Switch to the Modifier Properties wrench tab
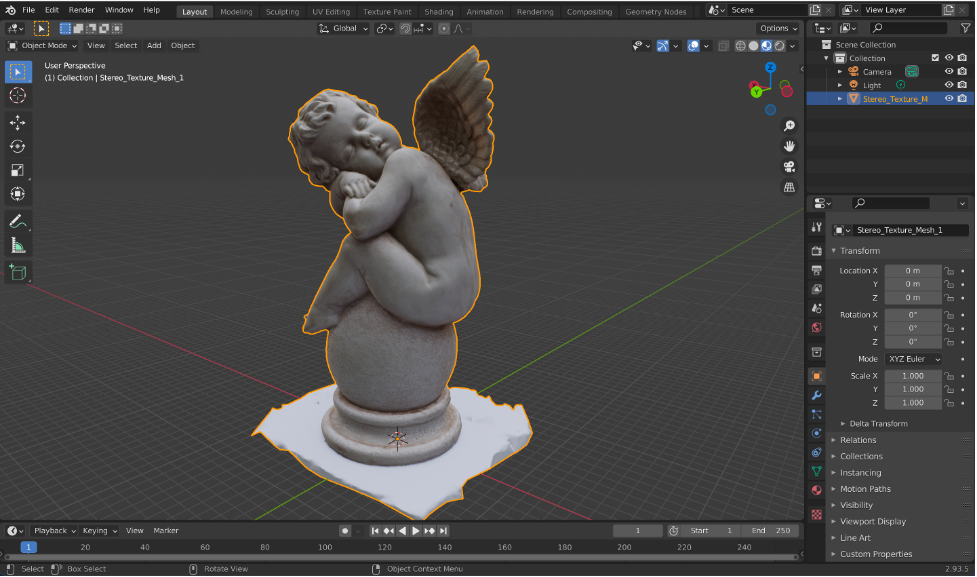The image size is (977, 577). (x=816, y=396)
